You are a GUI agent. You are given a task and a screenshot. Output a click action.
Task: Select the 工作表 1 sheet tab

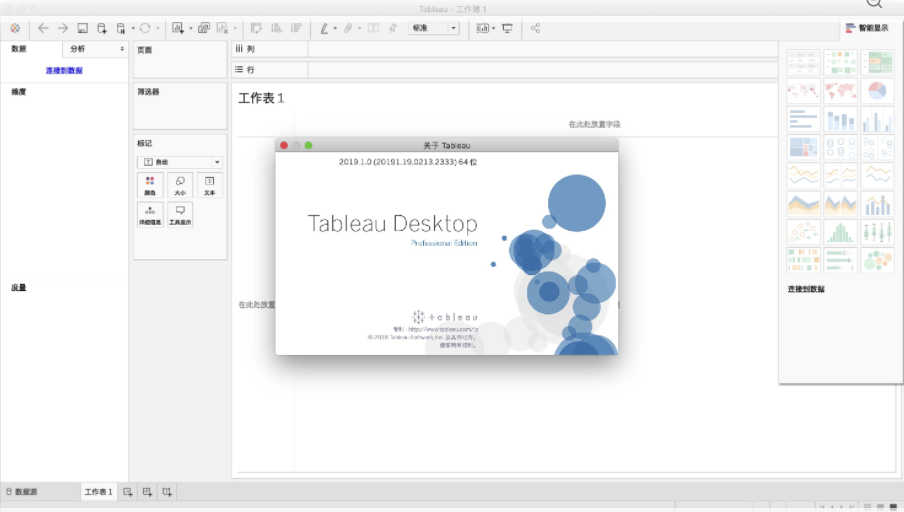pos(99,492)
